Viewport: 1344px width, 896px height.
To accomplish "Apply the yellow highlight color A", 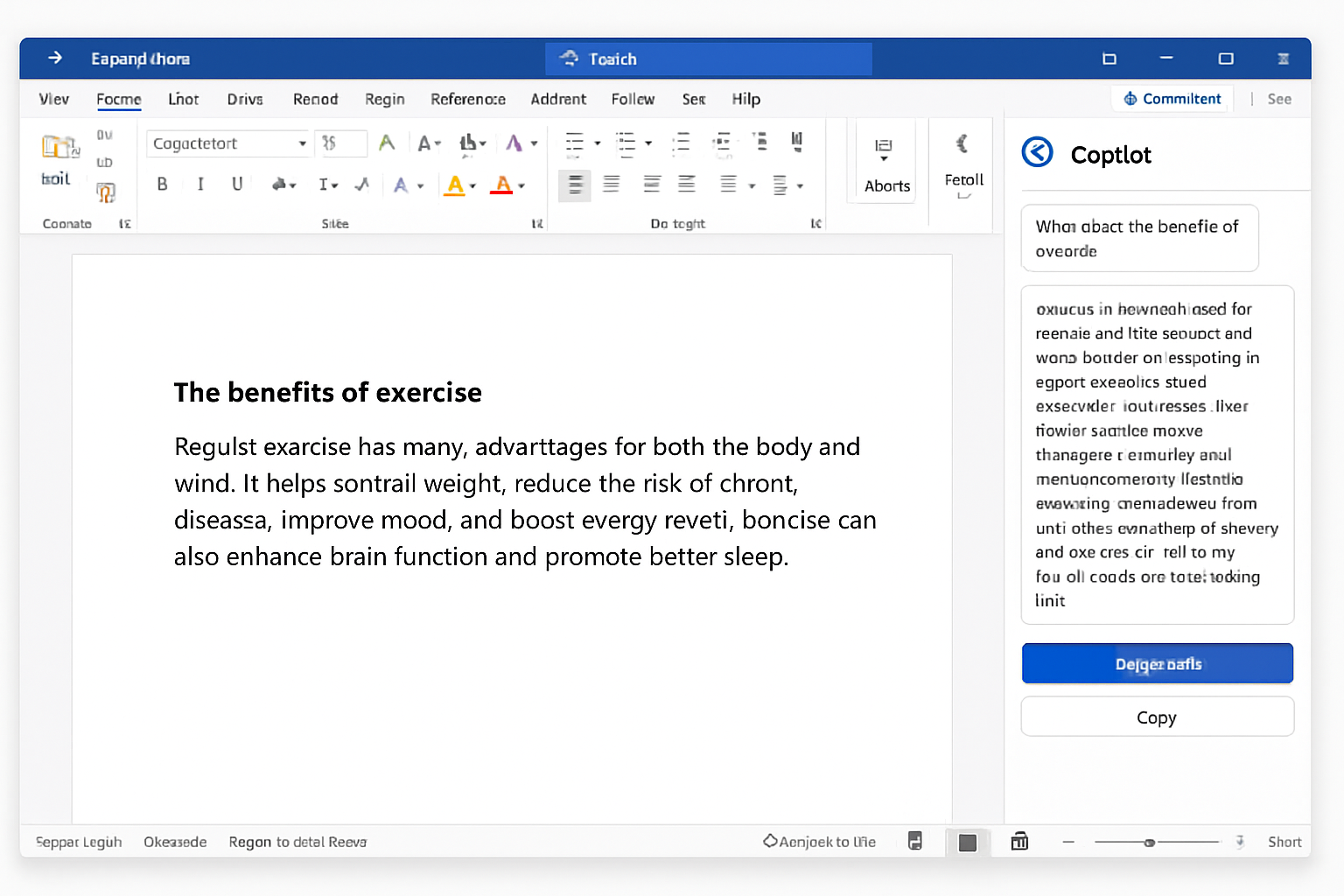I will (455, 185).
